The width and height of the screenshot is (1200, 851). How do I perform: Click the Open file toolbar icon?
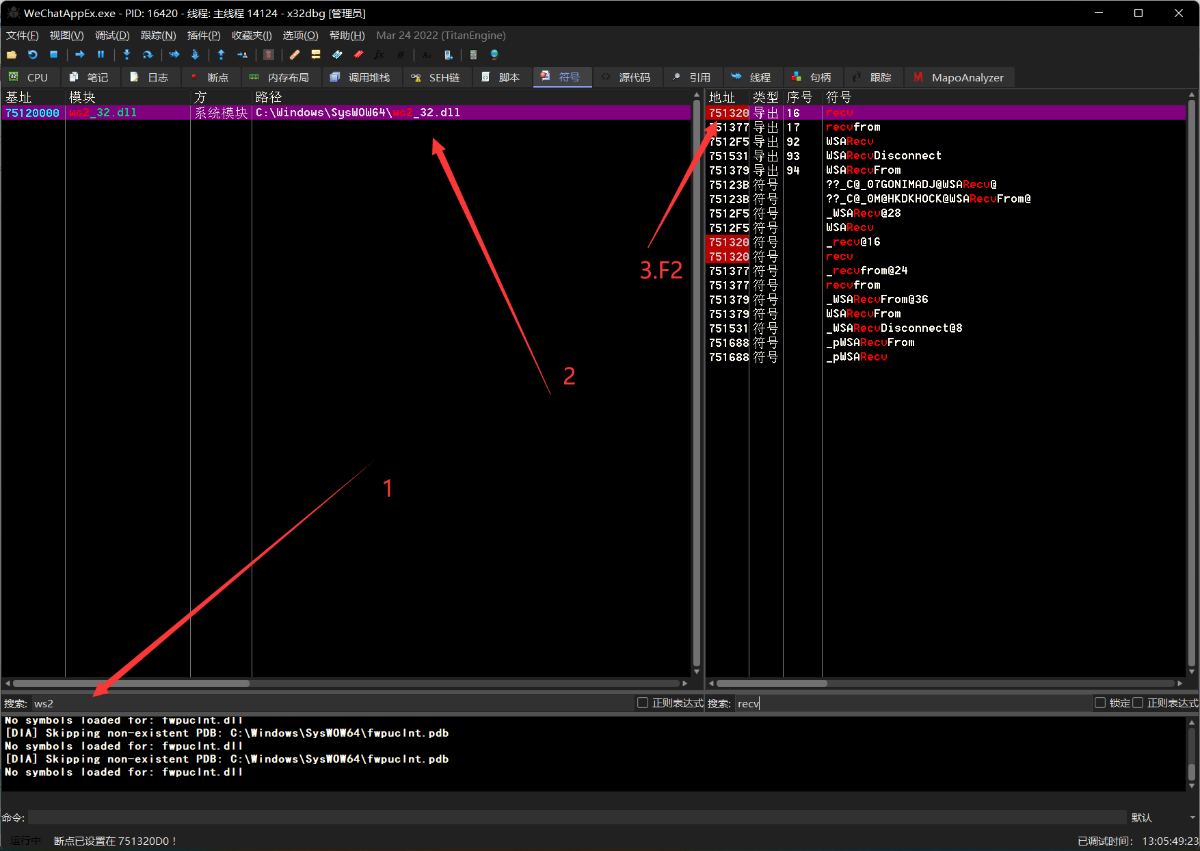11,54
